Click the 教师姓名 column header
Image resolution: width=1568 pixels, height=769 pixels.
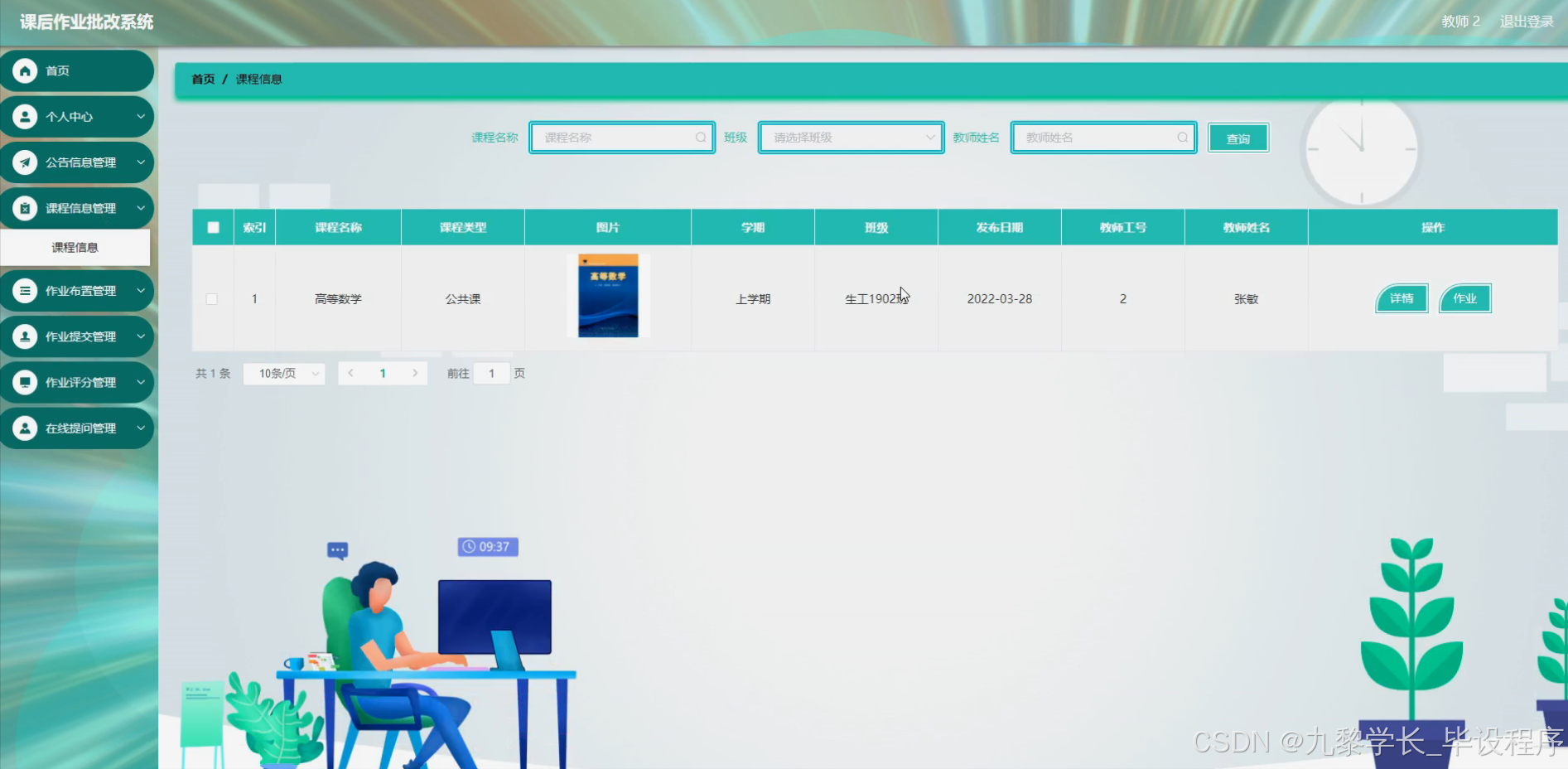[1247, 227]
